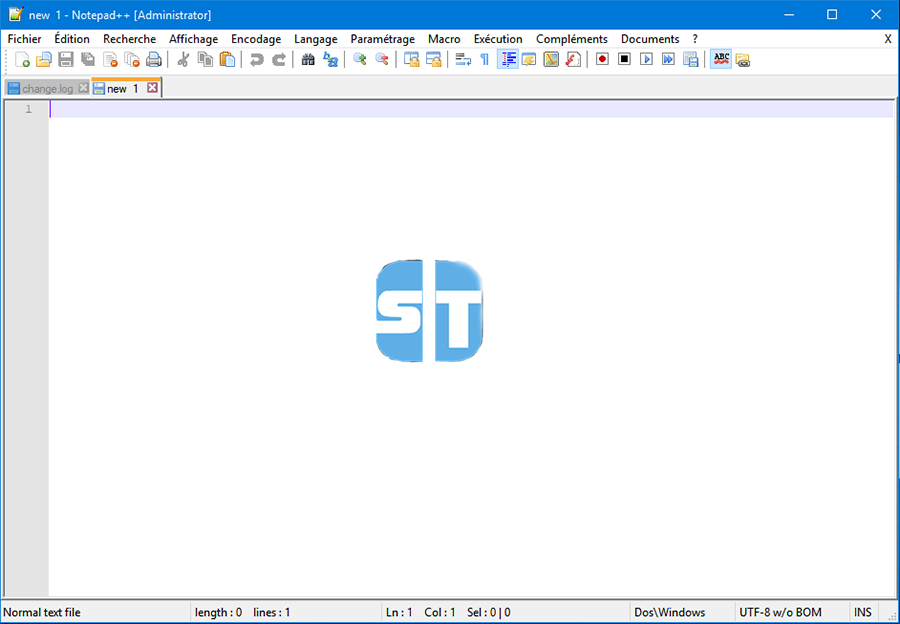Open the Compléments menu
This screenshot has height=624, width=900.
[572, 39]
